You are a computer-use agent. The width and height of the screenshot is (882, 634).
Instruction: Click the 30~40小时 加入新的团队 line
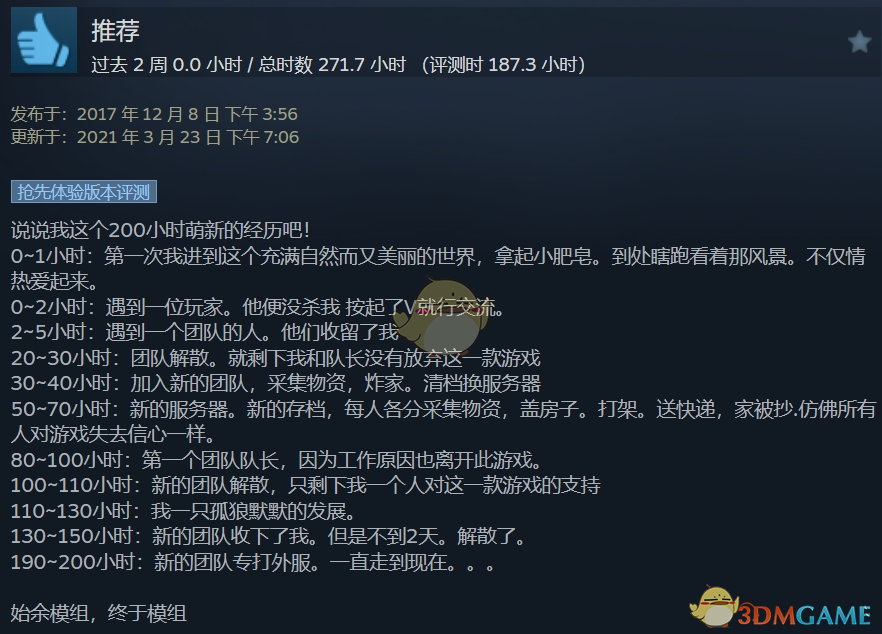(x=276, y=384)
